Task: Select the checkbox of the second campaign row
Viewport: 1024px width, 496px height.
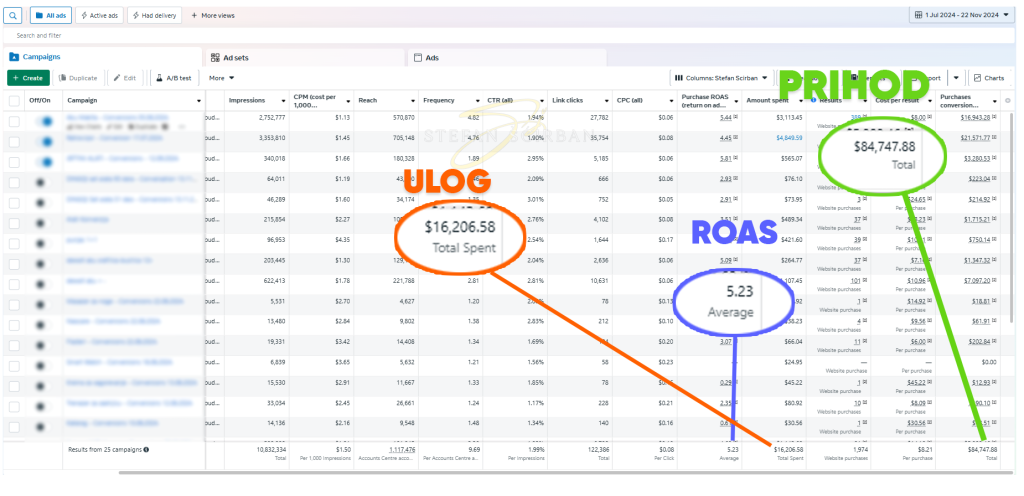Action: tap(14, 140)
